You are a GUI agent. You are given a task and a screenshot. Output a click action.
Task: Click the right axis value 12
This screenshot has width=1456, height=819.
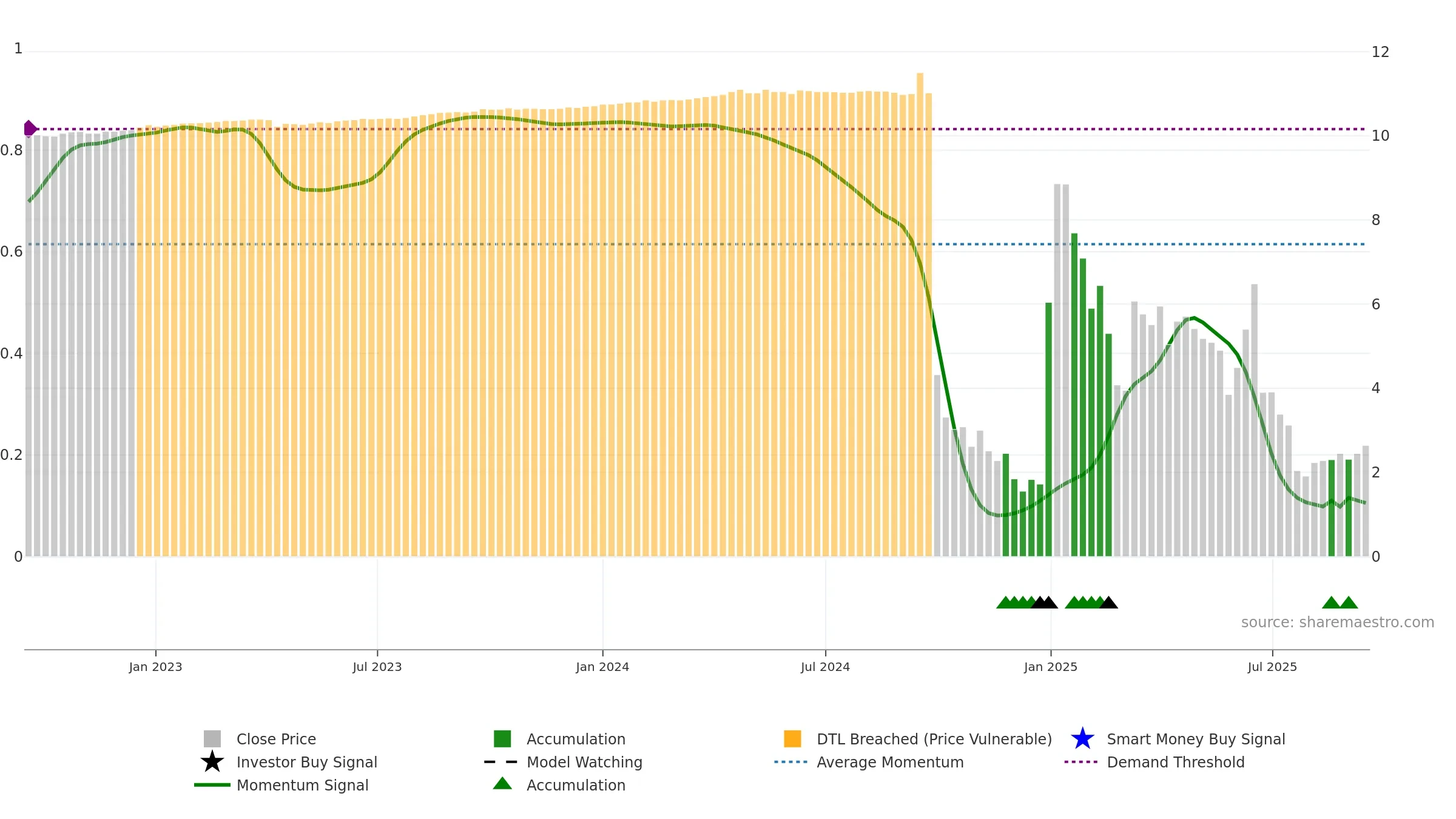pos(1380,52)
